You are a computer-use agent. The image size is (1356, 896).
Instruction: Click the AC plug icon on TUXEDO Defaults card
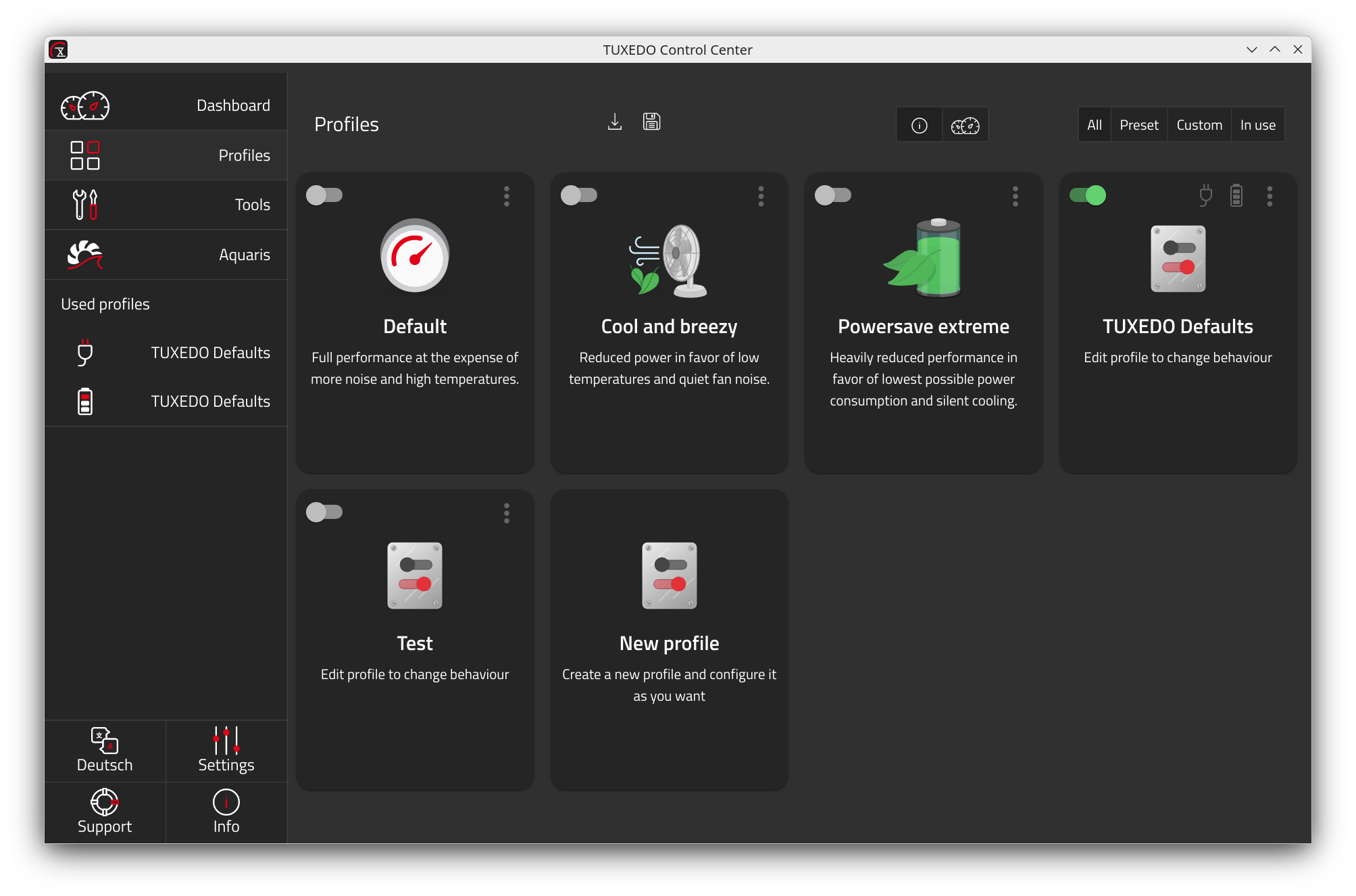1205,195
